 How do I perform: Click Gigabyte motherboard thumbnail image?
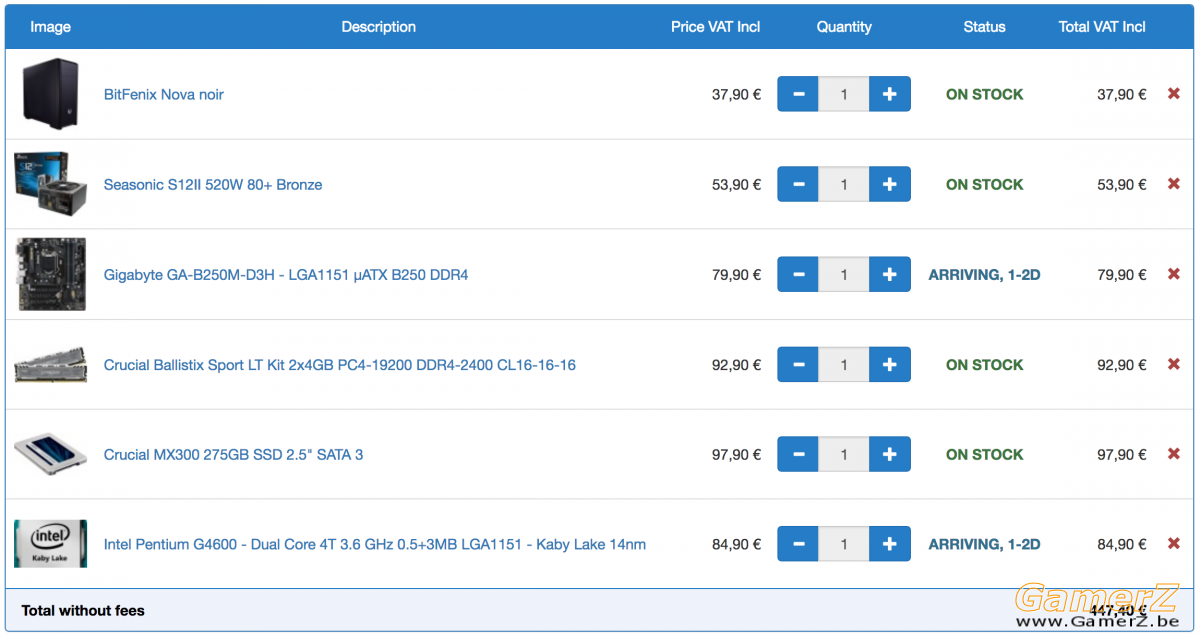50,274
